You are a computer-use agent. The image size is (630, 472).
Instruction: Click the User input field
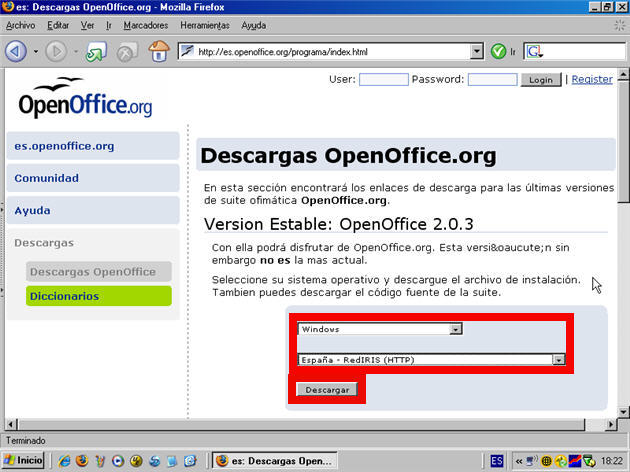383,79
